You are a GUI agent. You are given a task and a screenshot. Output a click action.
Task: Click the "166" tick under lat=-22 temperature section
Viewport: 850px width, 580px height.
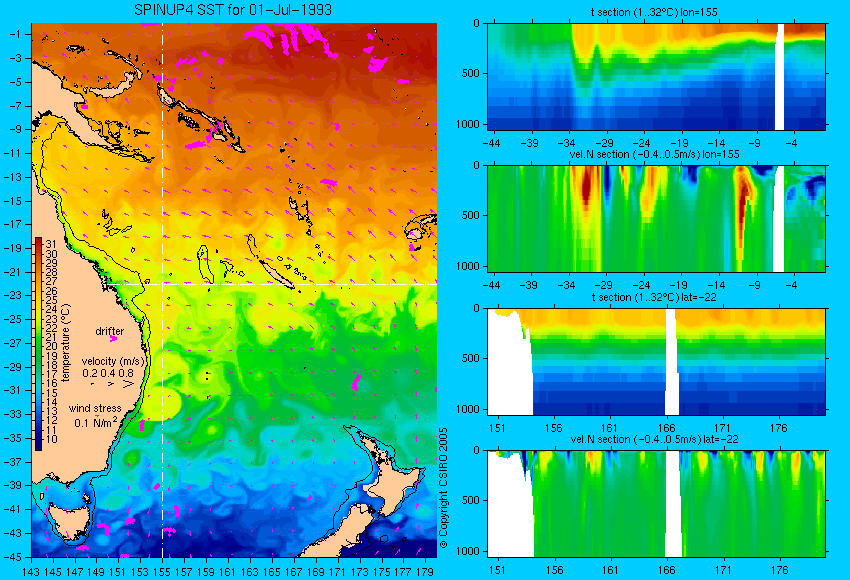click(x=666, y=428)
